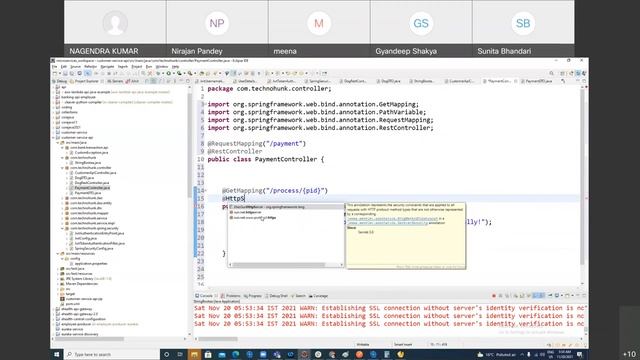Open the Edit menu
Image resolution: width=640 pixels, height=360 pixels.
64,67
